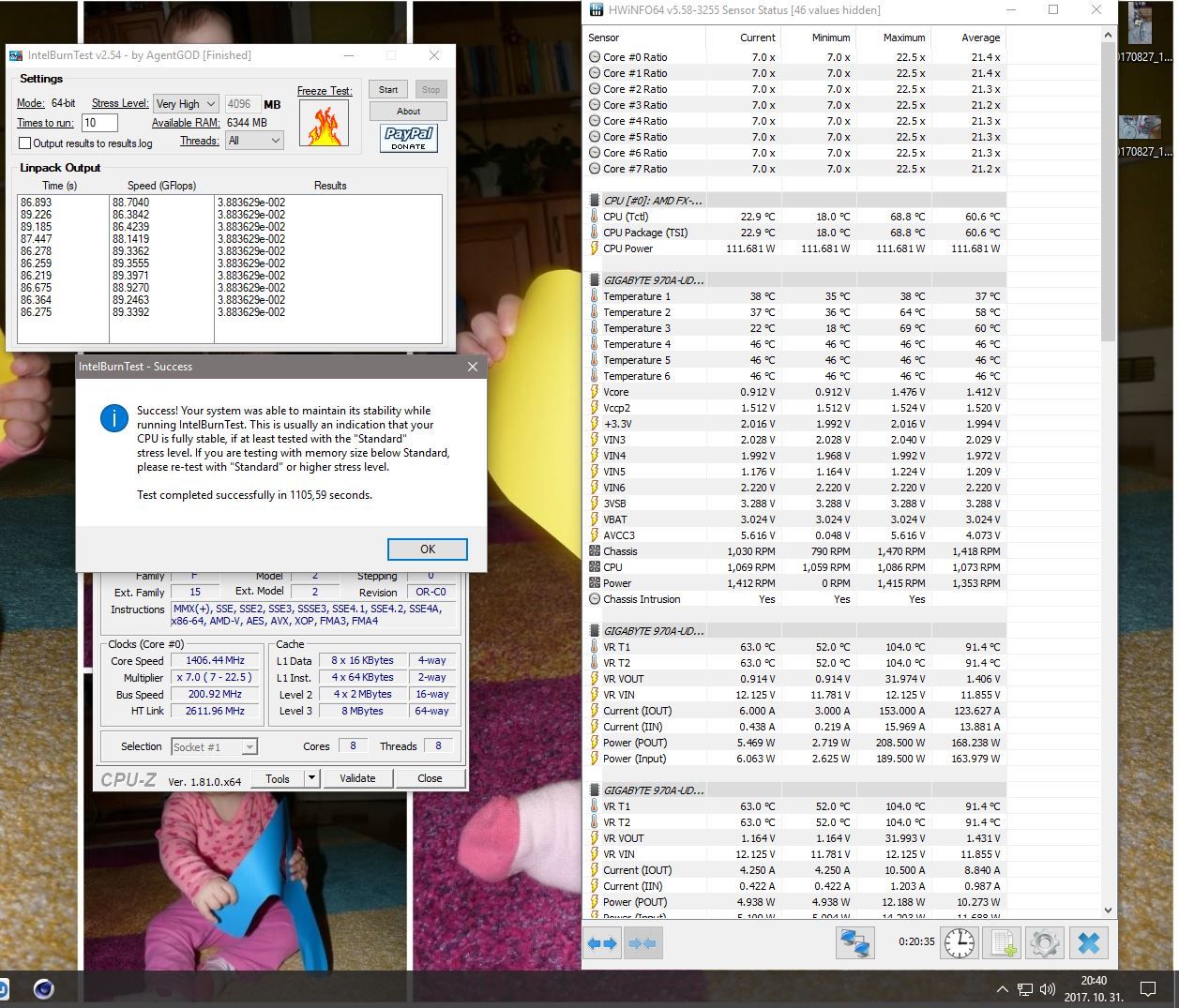
Task: Click the taskbar clock showing 20:40
Action: pyautogui.click(x=1094, y=981)
